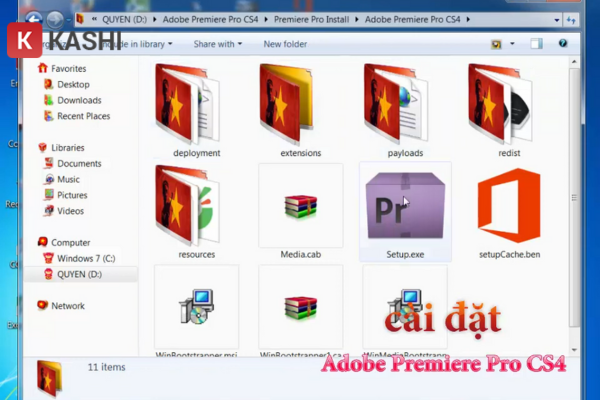Click the New folder button
Image resolution: width=600 pixels, height=400 pixels.
[285, 44]
